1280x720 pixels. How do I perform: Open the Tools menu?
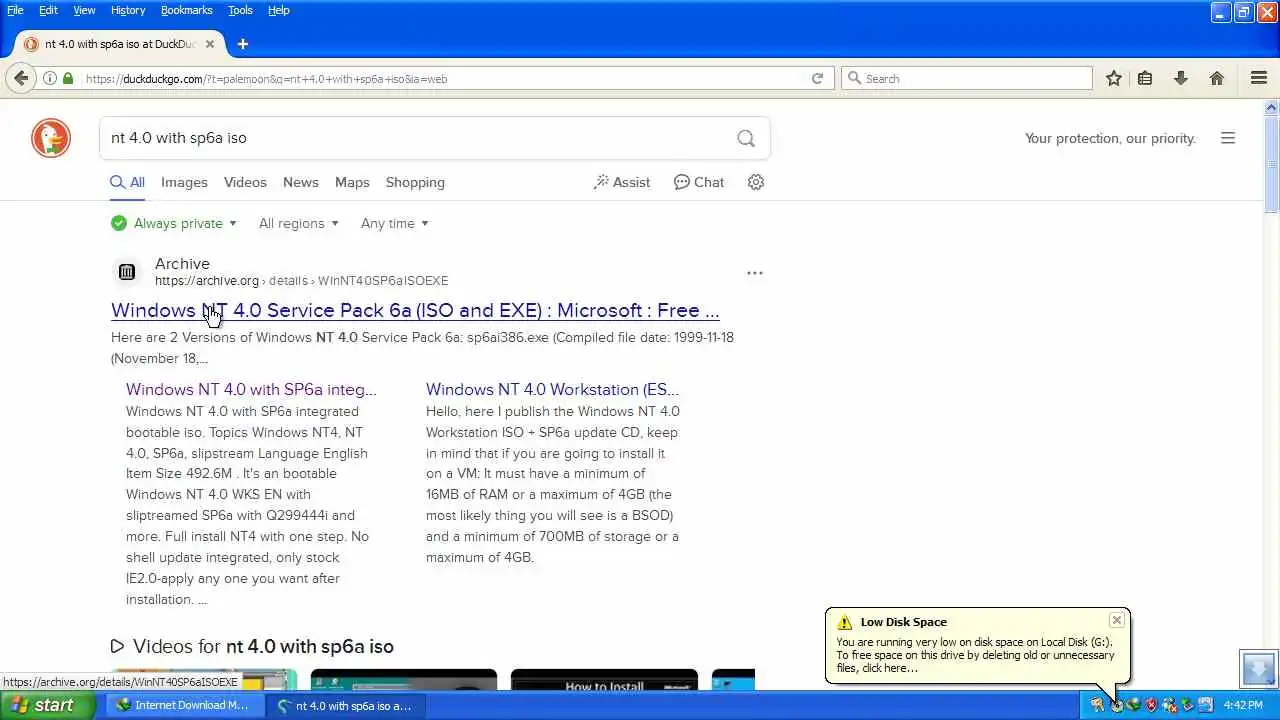click(x=240, y=10)
